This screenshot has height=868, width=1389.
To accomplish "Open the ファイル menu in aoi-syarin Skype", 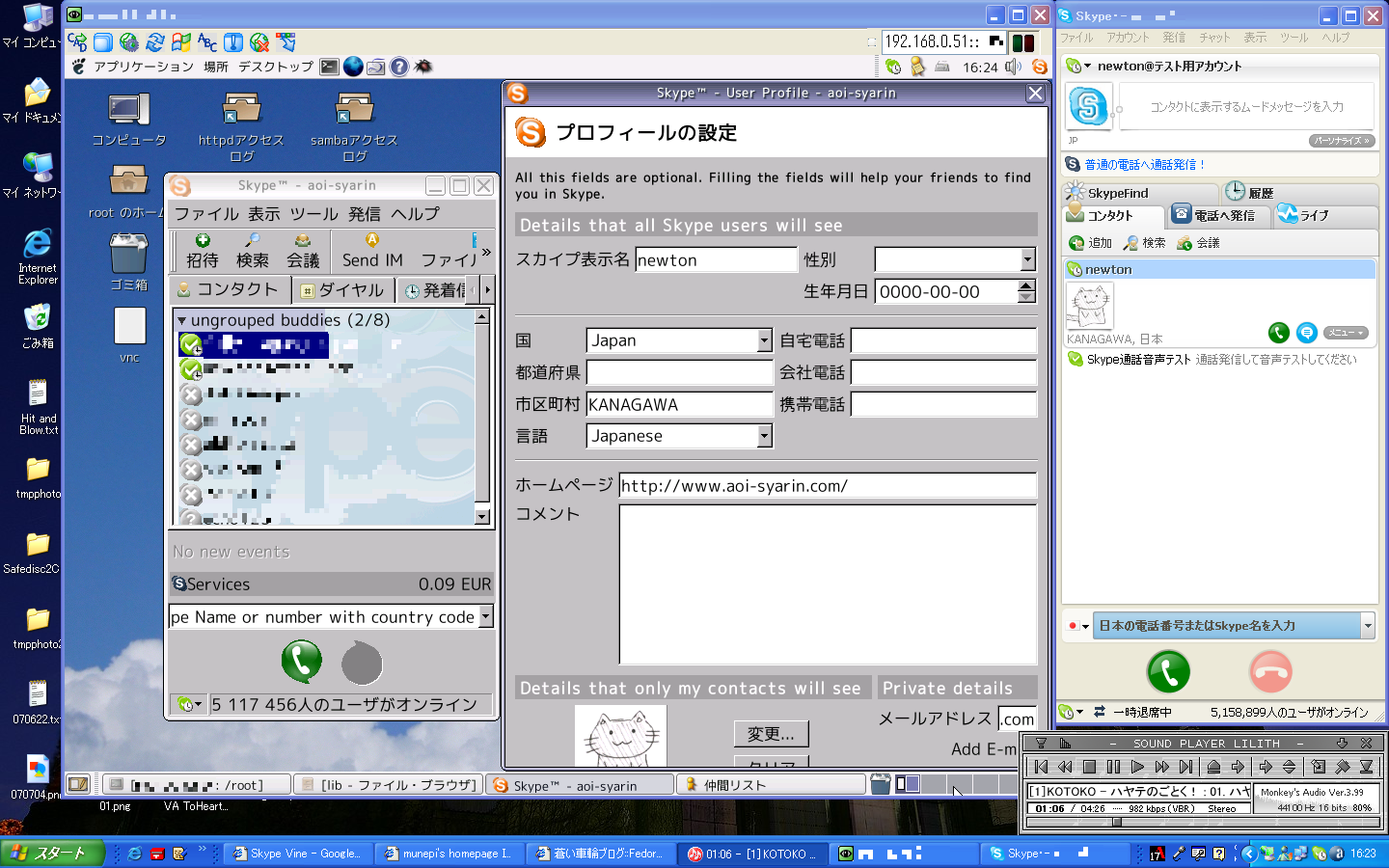I will 205,214.
